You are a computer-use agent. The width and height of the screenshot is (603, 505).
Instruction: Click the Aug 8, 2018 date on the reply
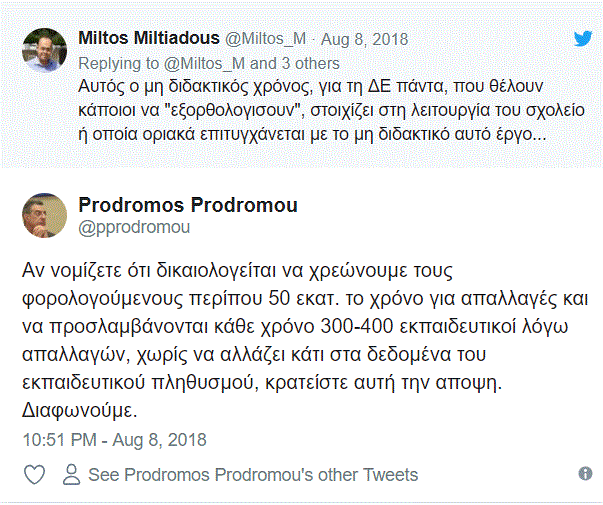pyautogui.click(x=364, y=39)
